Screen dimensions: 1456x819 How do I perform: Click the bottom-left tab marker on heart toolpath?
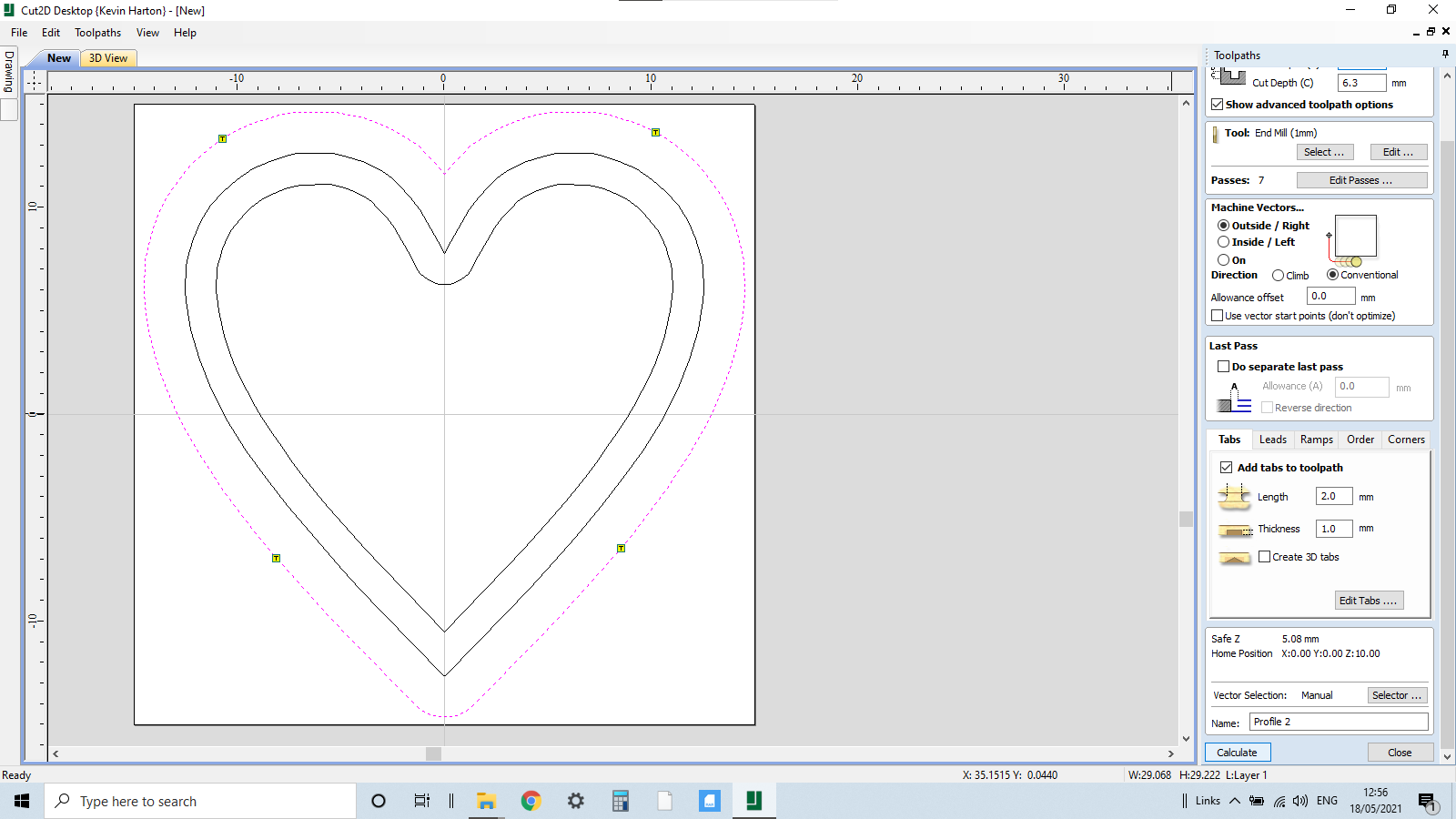(x=276, y=558)
